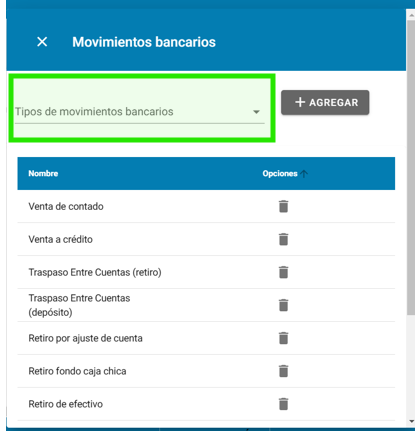Click the scrollbar down arrow

(x=411, y=422)
